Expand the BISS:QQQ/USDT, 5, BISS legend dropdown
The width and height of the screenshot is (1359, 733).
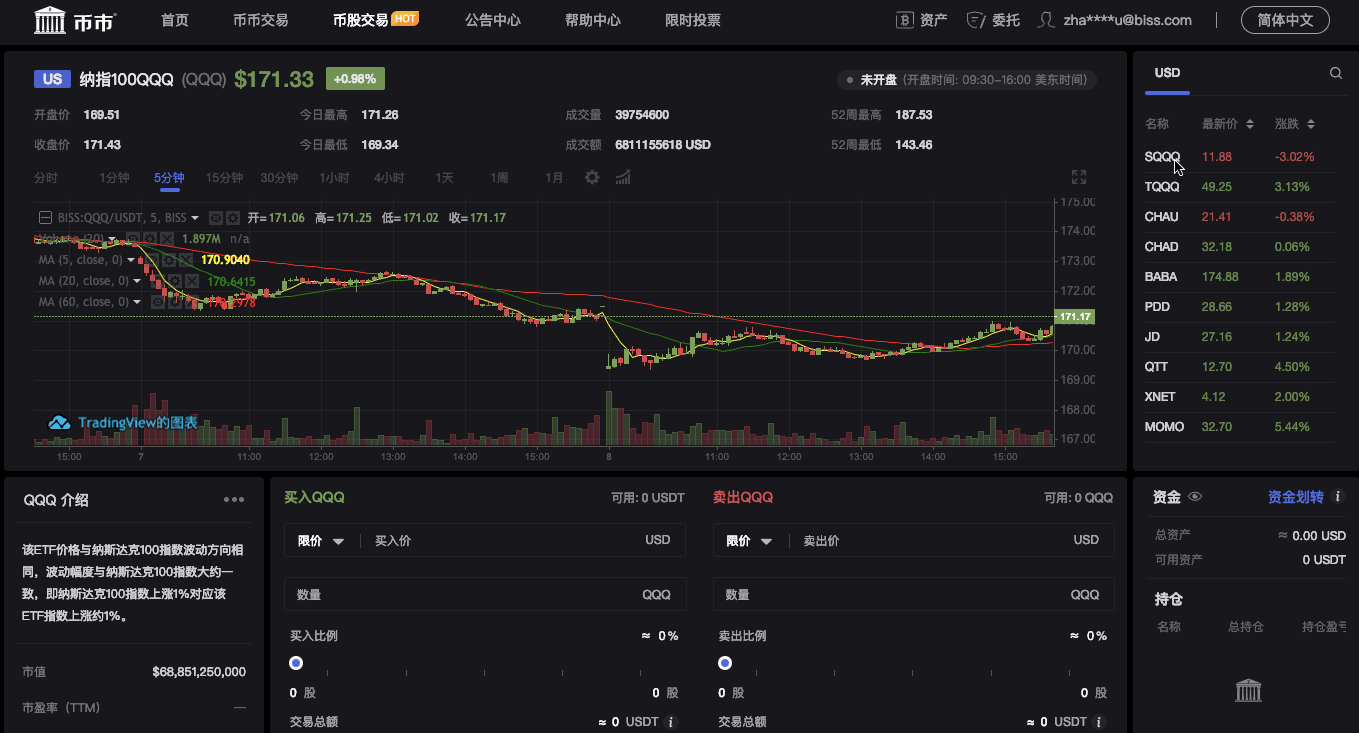tap(195, 218)
